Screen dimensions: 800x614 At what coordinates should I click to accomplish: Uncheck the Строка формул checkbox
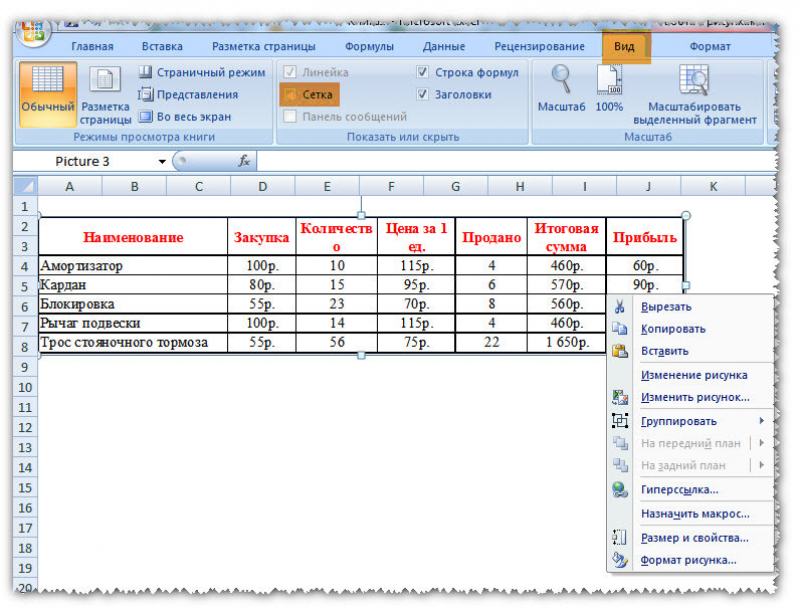422,72
